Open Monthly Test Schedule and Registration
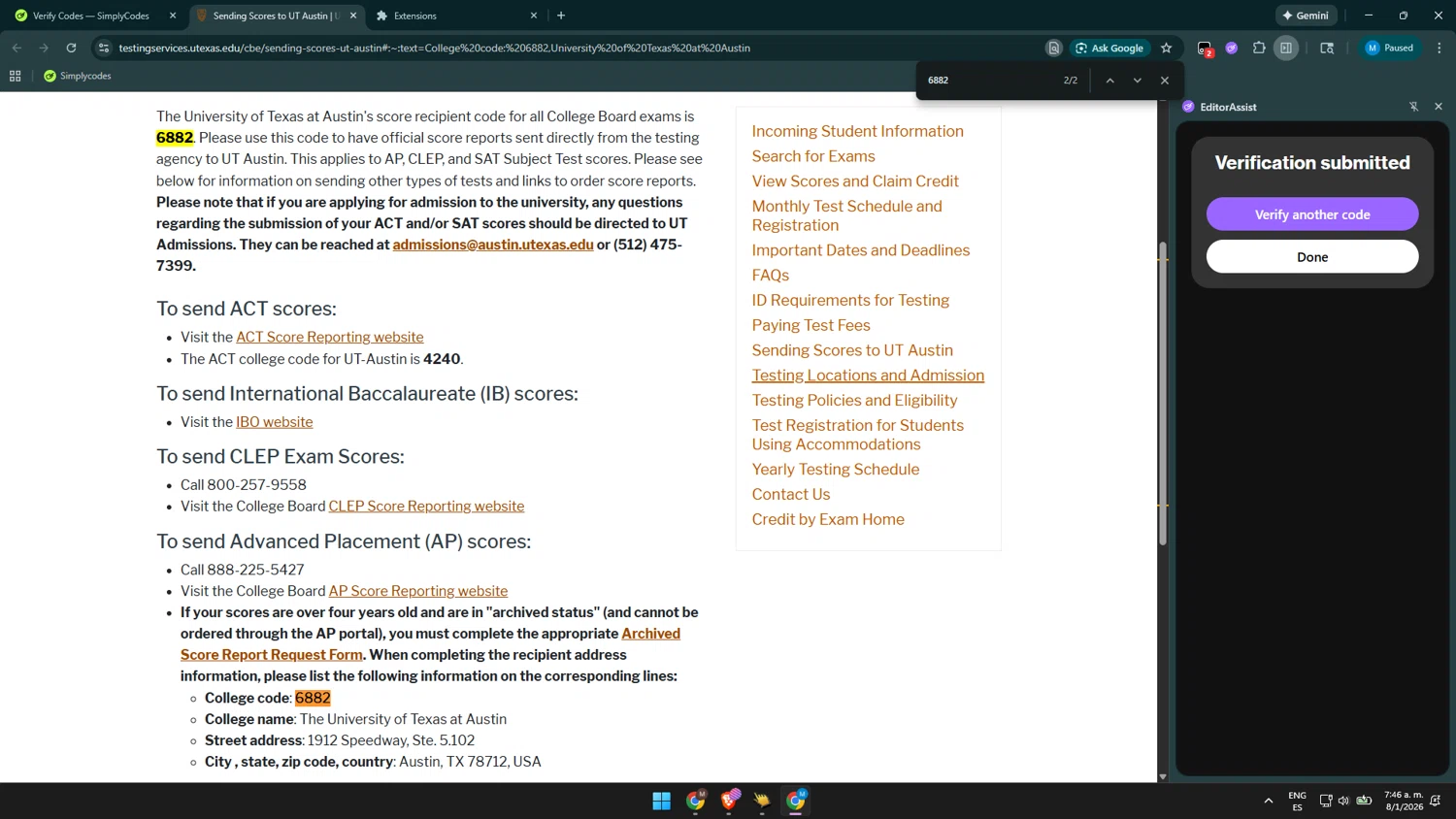 (847, 215)
